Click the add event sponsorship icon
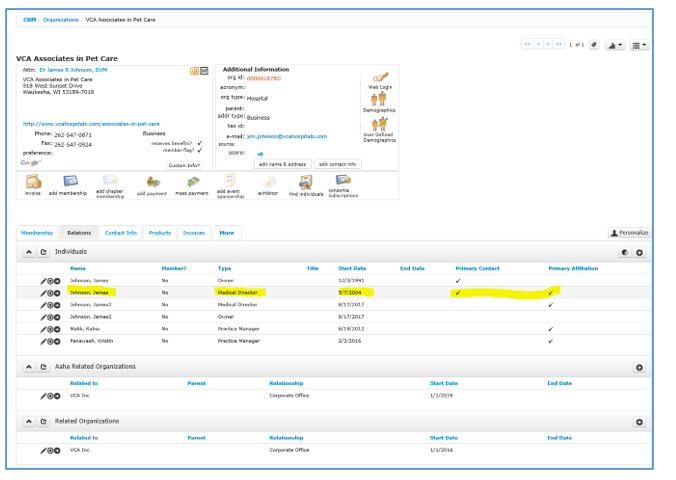676x480 pixels. click(230, 181)
